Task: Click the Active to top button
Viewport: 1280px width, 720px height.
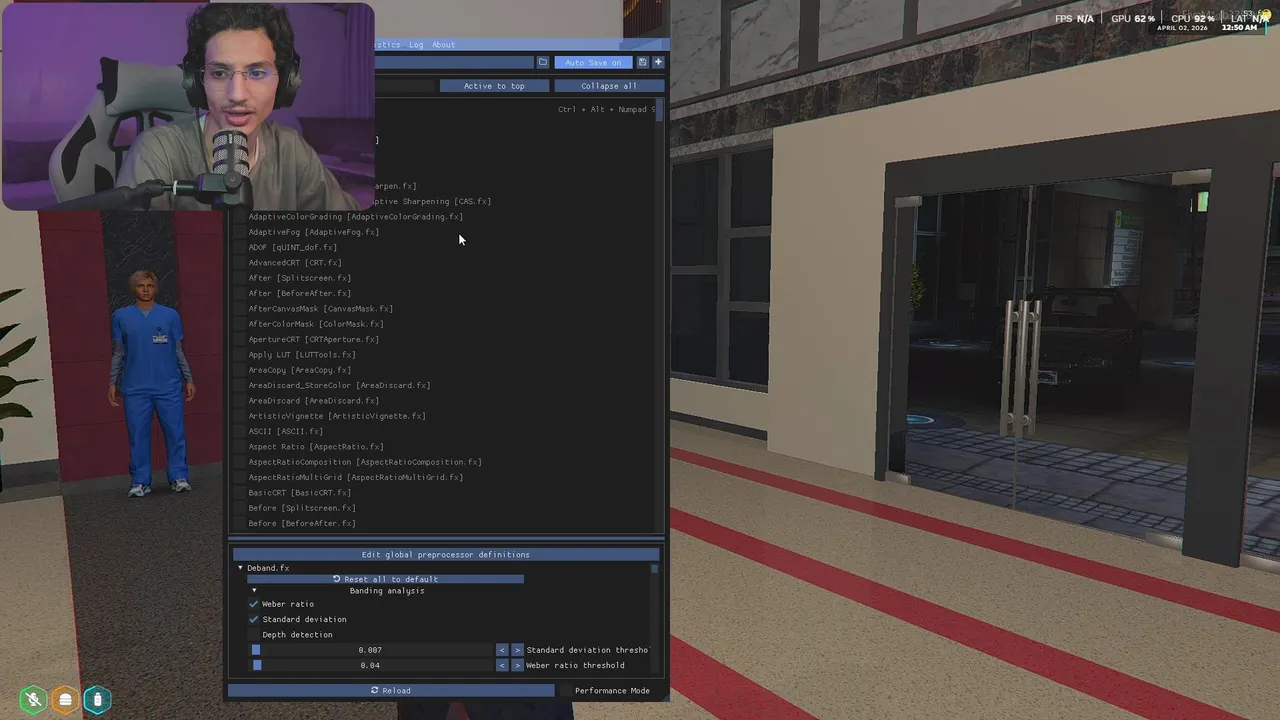Action: 494,86
